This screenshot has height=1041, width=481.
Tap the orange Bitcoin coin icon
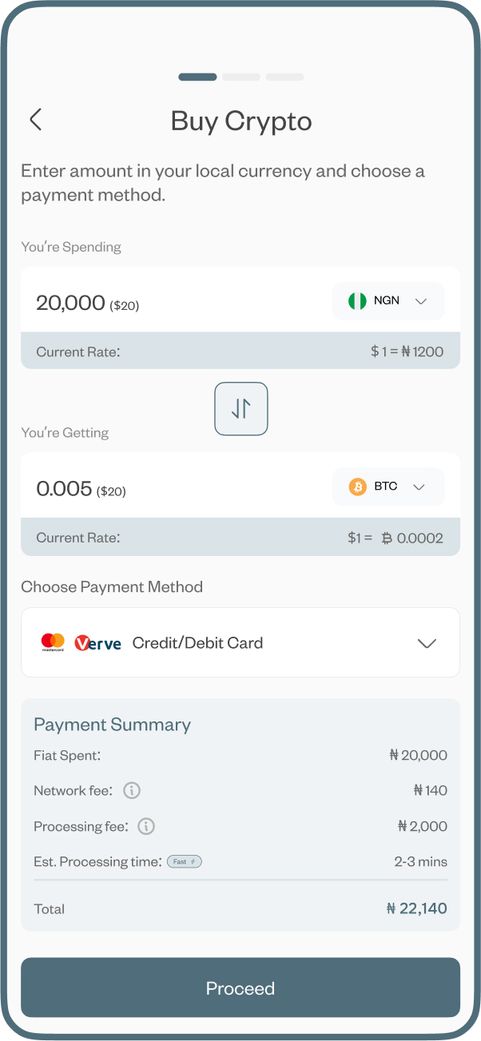[358, 487]
